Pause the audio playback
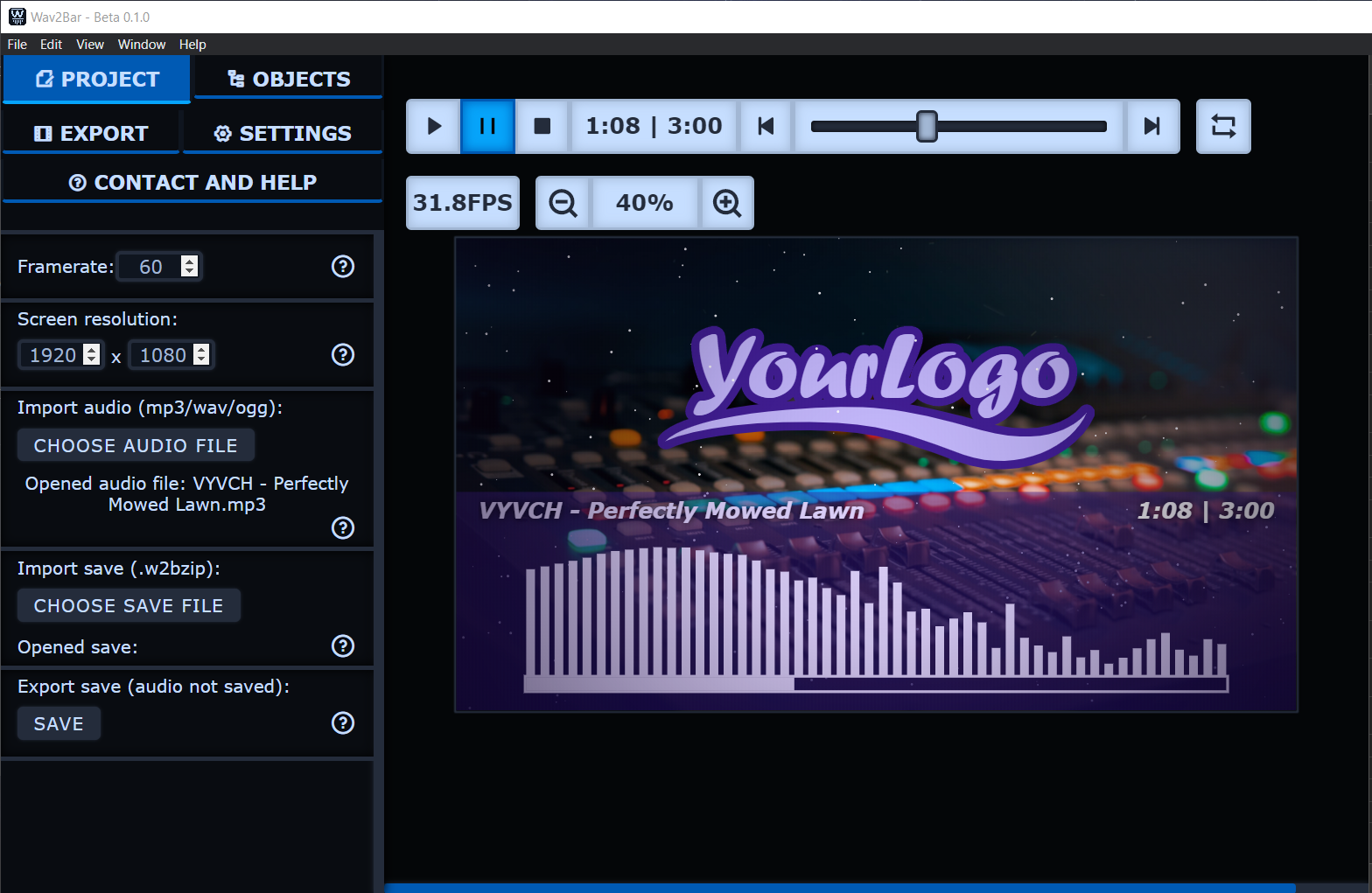The width and height of the screenshot is (1372, 893). pyautogui.click(x=487, y=127)
